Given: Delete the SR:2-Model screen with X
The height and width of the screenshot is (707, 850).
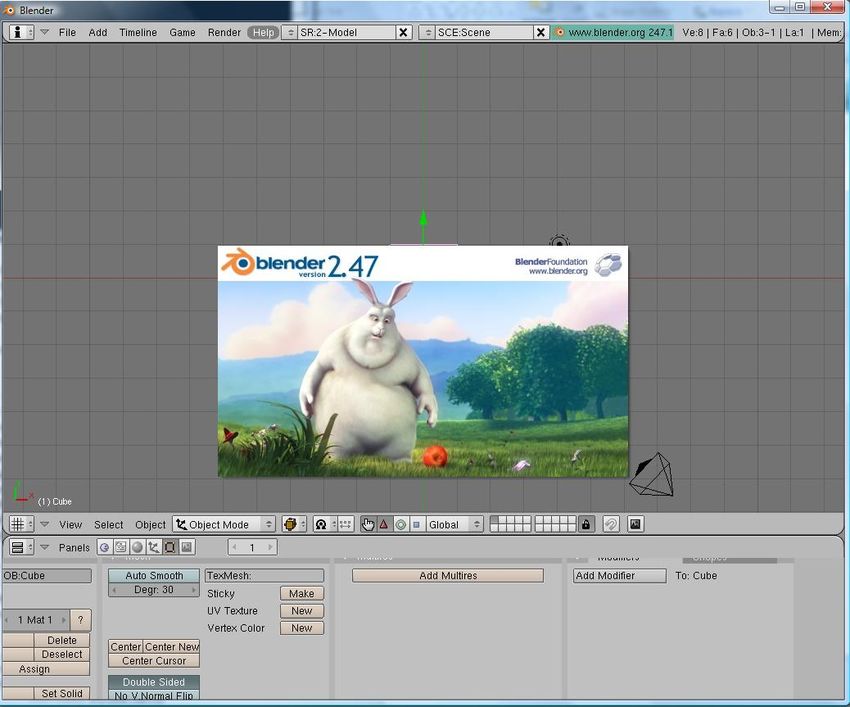Looking at the screenshot, I should coord(403,33).
